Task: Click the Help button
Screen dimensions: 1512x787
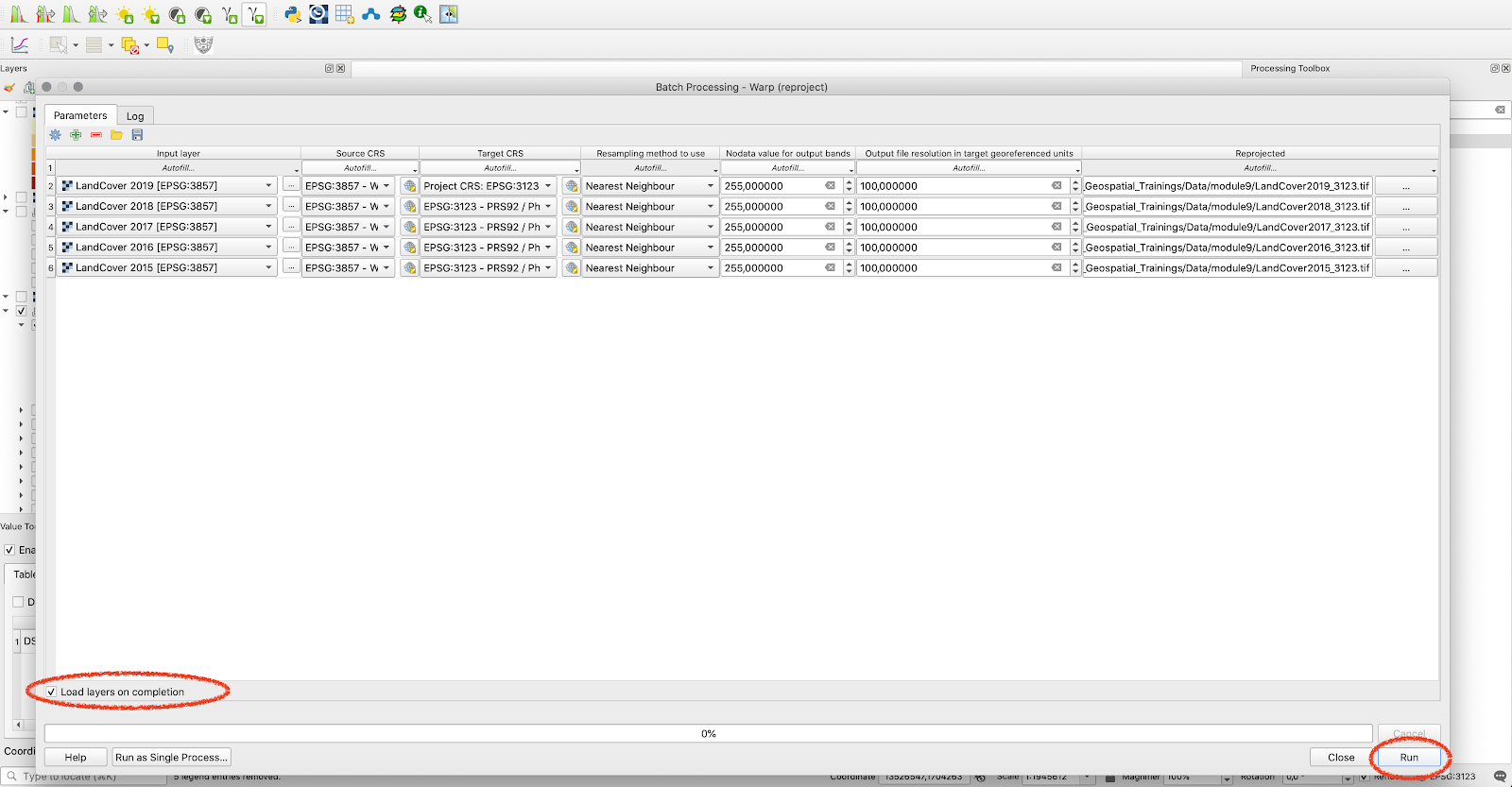Action: pyautogui.click(x=76, y=758)
